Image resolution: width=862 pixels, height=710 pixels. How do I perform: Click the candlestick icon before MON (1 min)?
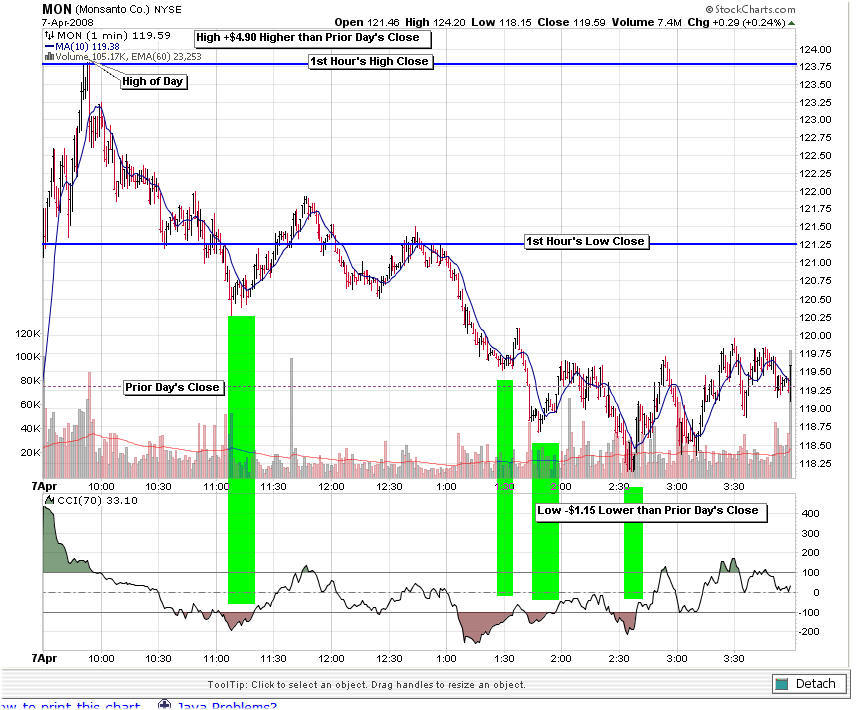pyautogui.click(x=49, y=35)
